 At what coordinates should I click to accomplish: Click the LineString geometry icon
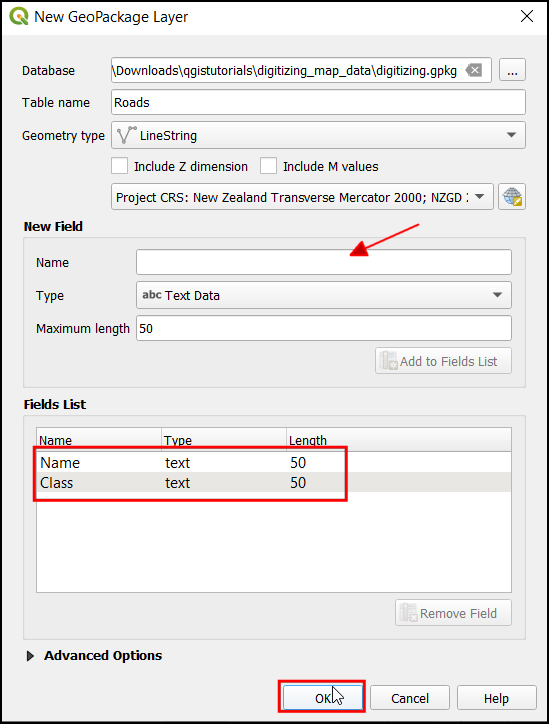(127, 135)
